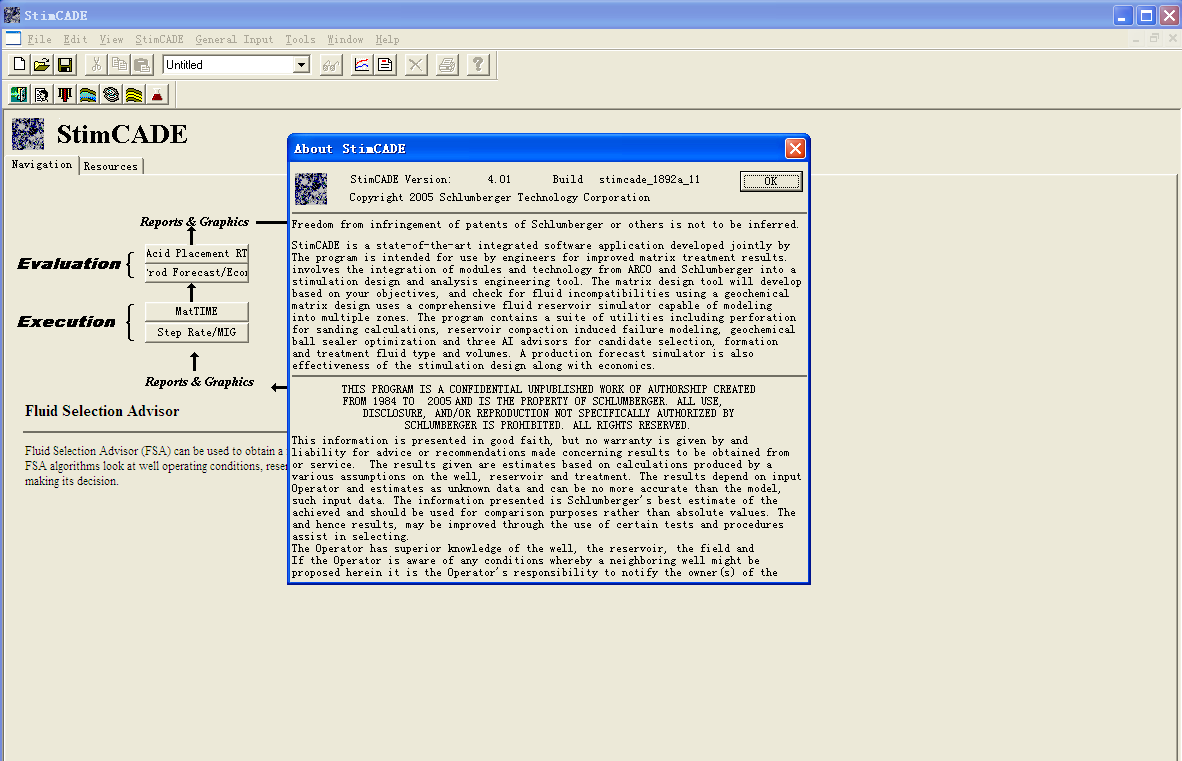1182x761 pixels.
Task: Save with the floppy disk icon
Action: pyautogui.click(x=66, y=65)
